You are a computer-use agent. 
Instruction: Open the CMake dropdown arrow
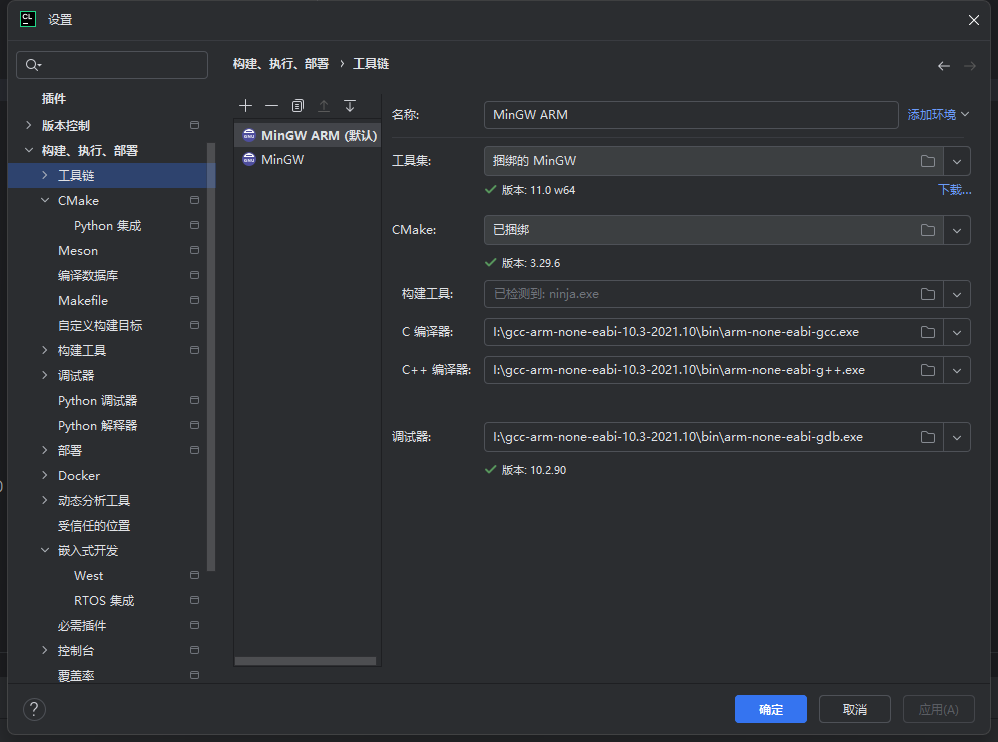click(957, 230)
